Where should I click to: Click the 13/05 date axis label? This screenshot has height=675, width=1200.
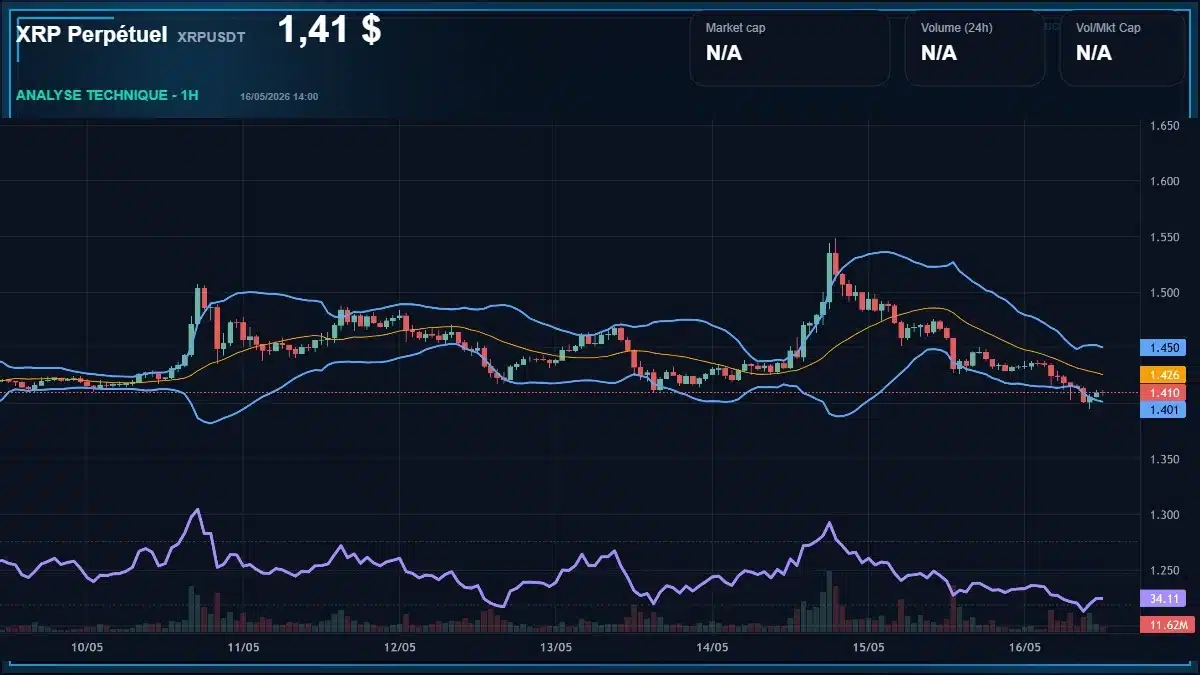coord(555,647)
